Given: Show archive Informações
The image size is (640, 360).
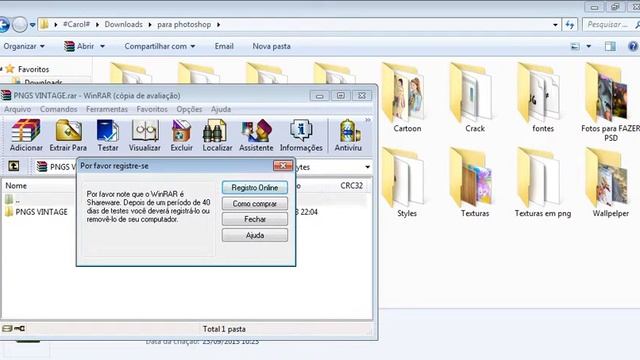Looking at the screenshot, I should click(301, 136).
